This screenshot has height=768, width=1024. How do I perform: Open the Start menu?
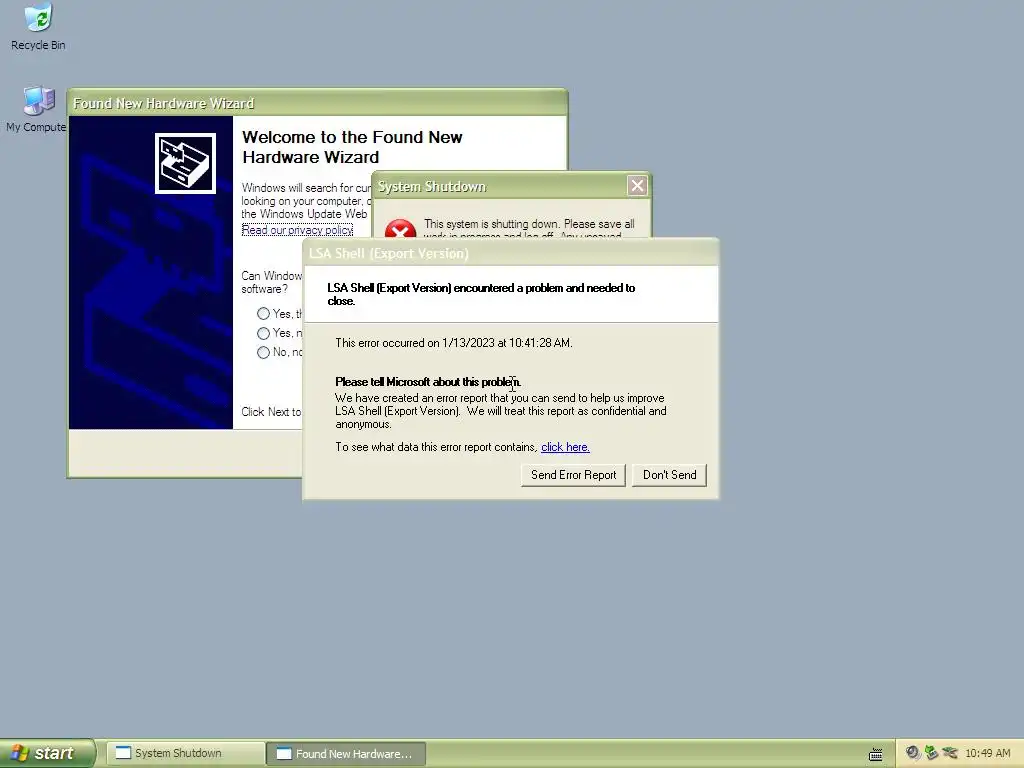click(48, 753)
